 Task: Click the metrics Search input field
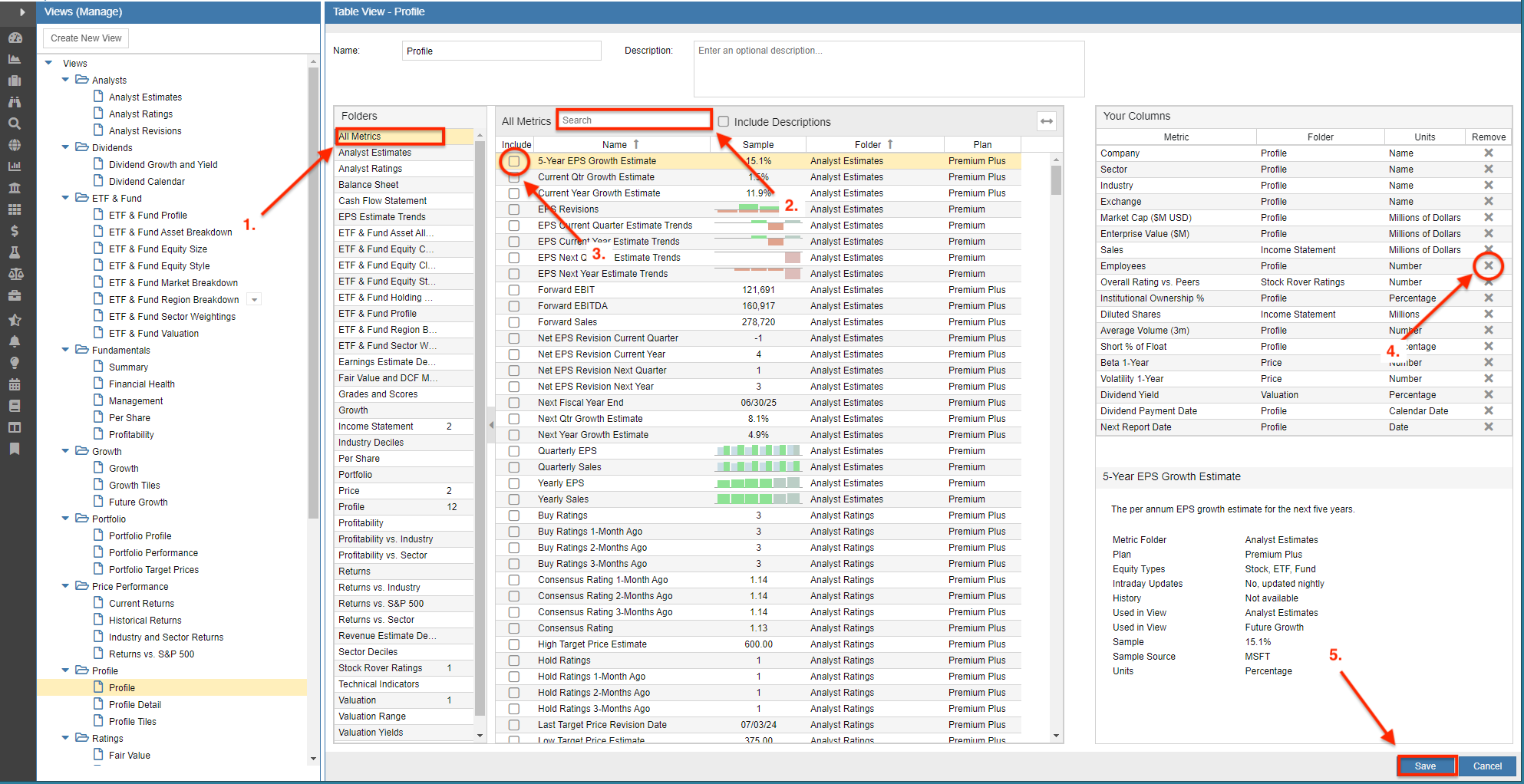click(x=635, y=120)
